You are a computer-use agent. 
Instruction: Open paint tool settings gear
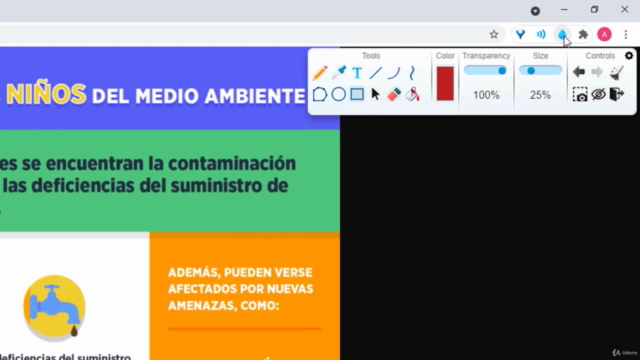[629, 56]
